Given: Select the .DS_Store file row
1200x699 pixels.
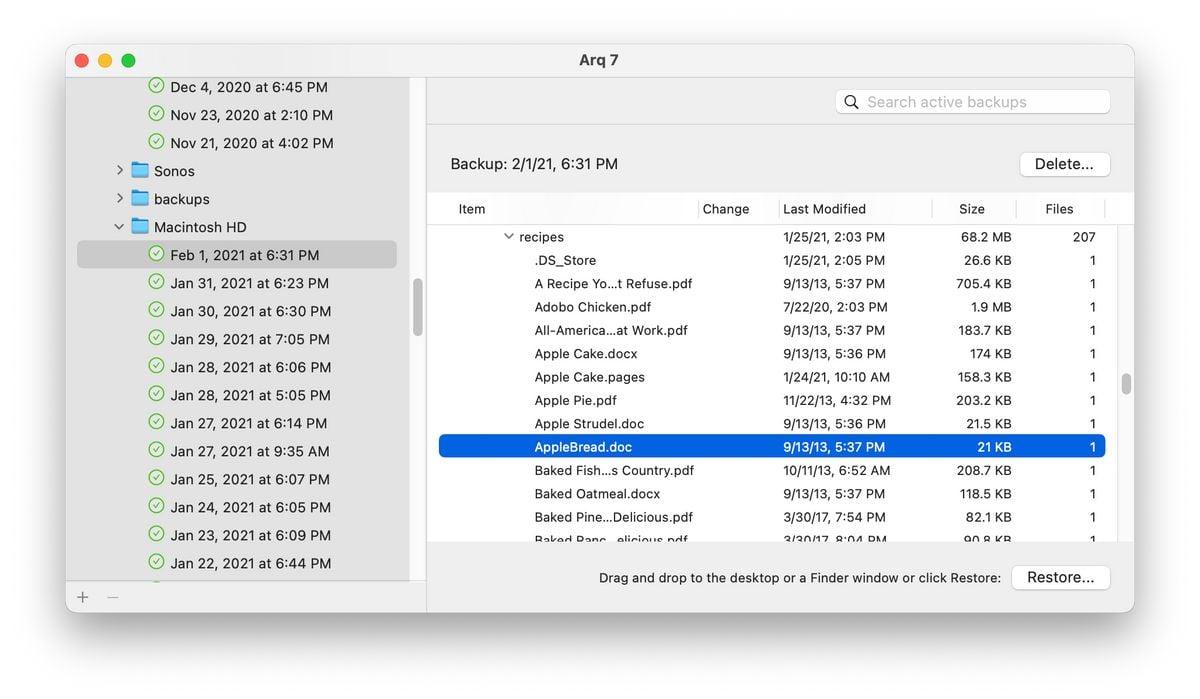Looking at the screenshot, I should 772,260.
